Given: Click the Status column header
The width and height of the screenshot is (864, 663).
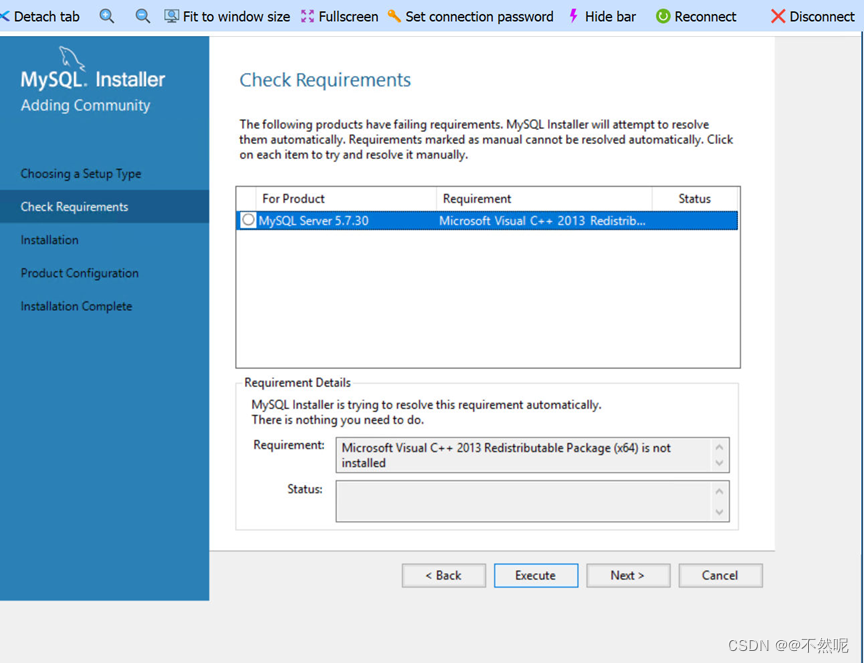Looking at the screenshot, I should pos(694,198).
